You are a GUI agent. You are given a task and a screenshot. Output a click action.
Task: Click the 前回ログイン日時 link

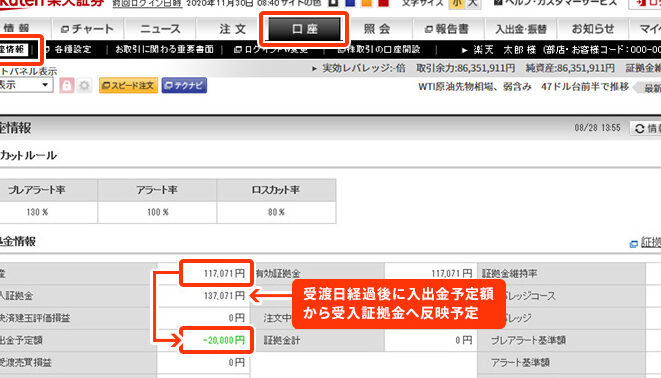pyautogui.click(x=147, y=3)
